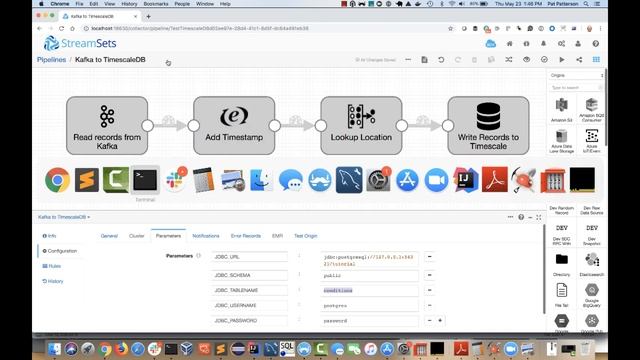Open the Origins stage type dropdown

(x=576, y=76)
